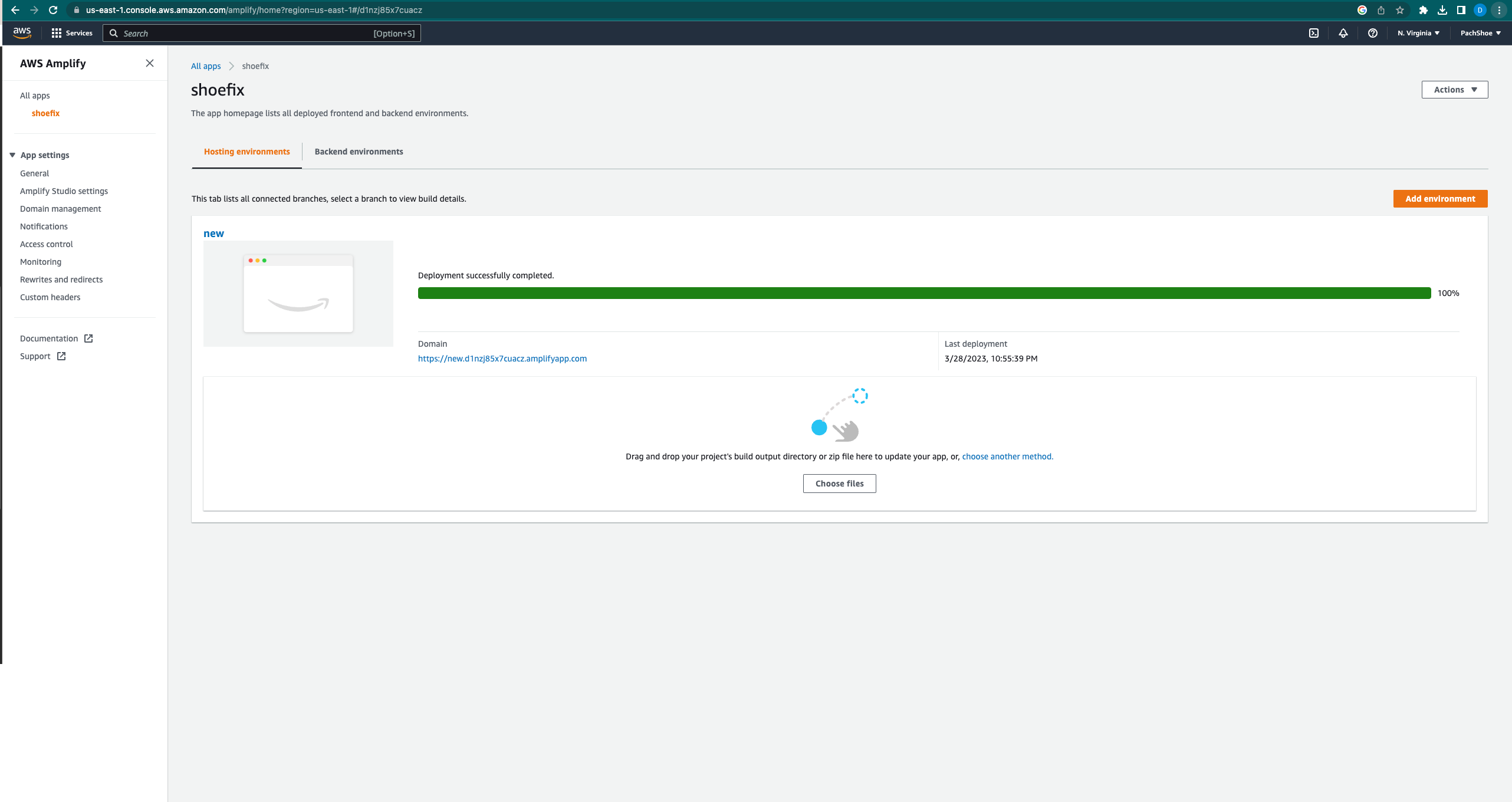Open the CloudShell terminal icon
The height and width of the screenshot is (802, 1512).
tap(1313, 33)
